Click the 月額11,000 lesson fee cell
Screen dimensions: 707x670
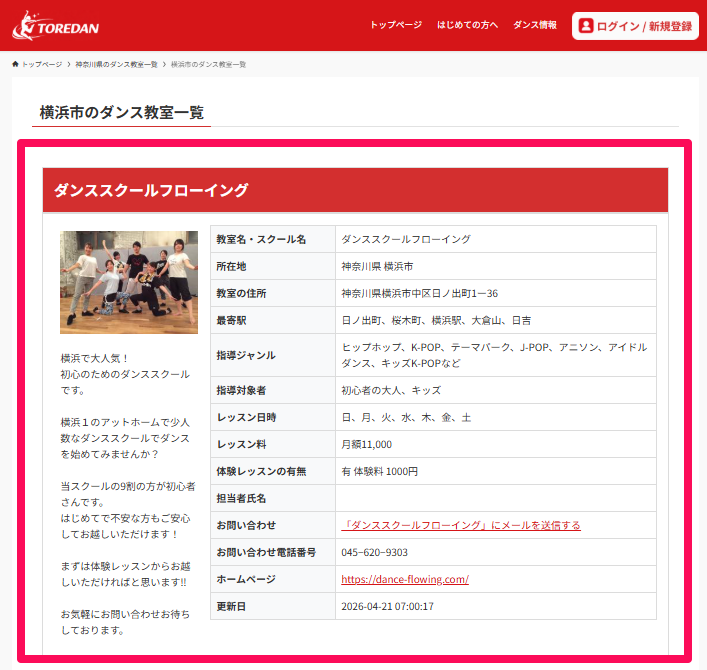[x=366, y=444]
